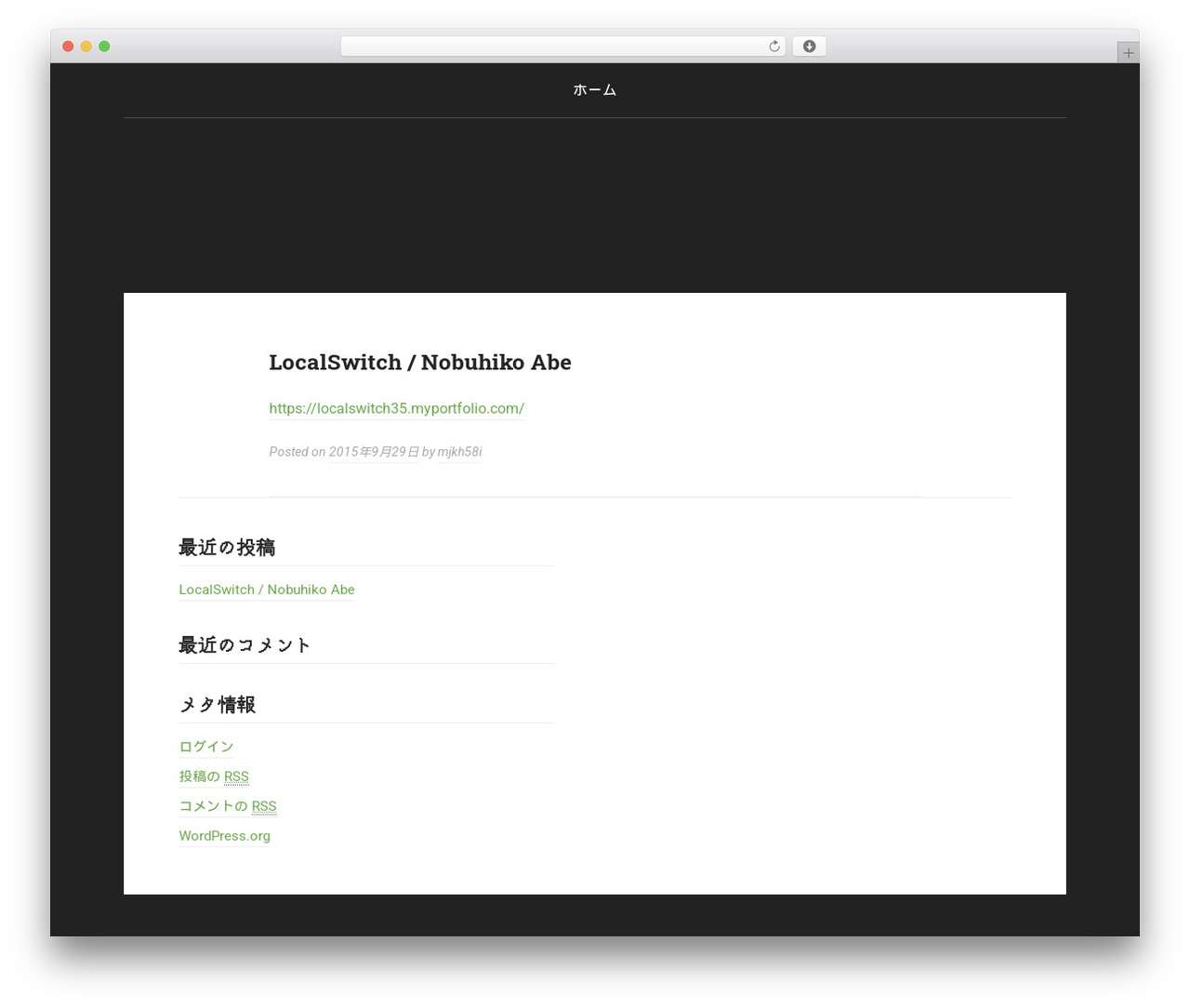View author mjkh58i's posts
Screen dimensions: 1190x1008
[x=459, y=452]
